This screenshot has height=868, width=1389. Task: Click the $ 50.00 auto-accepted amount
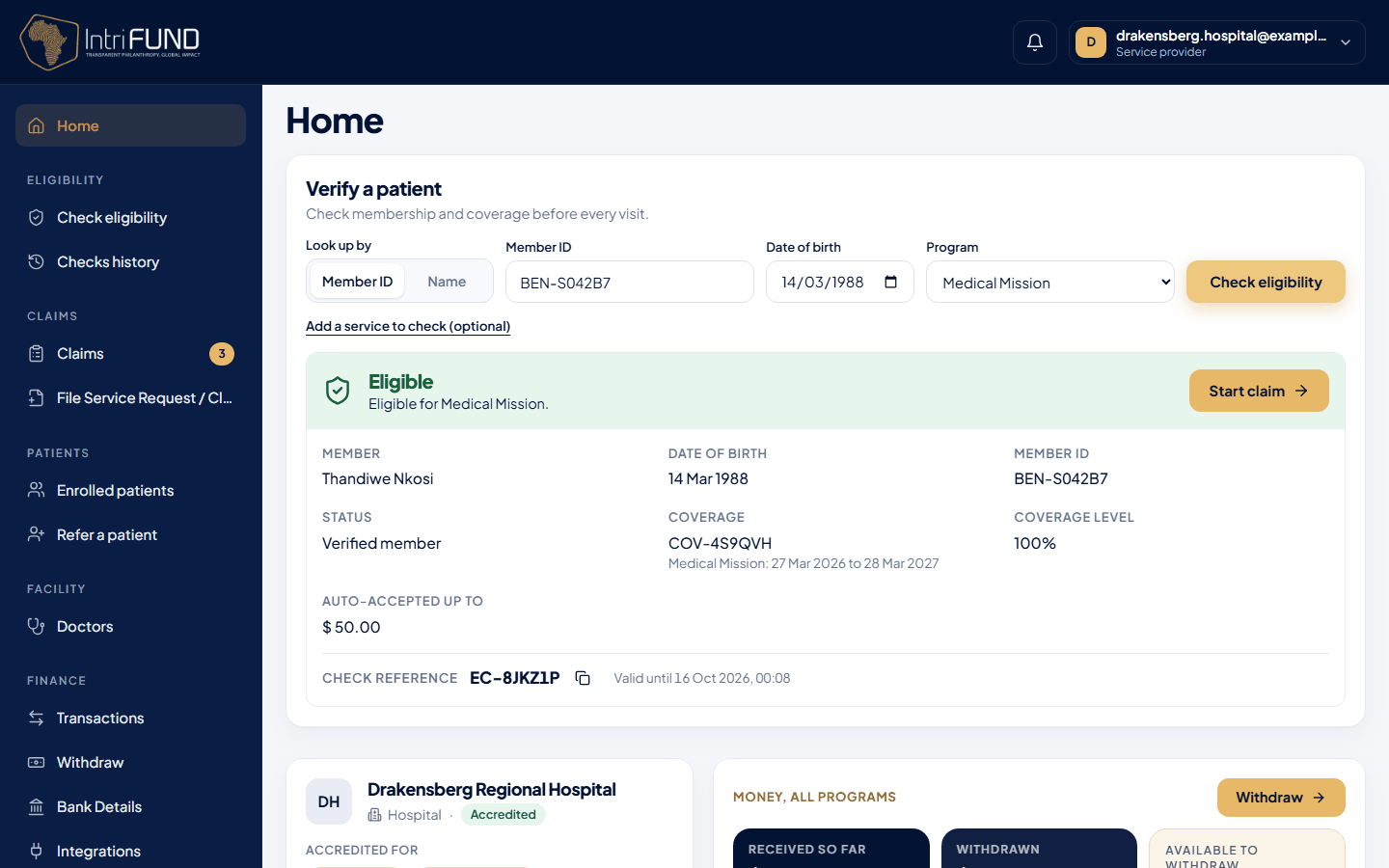point(351,627)
